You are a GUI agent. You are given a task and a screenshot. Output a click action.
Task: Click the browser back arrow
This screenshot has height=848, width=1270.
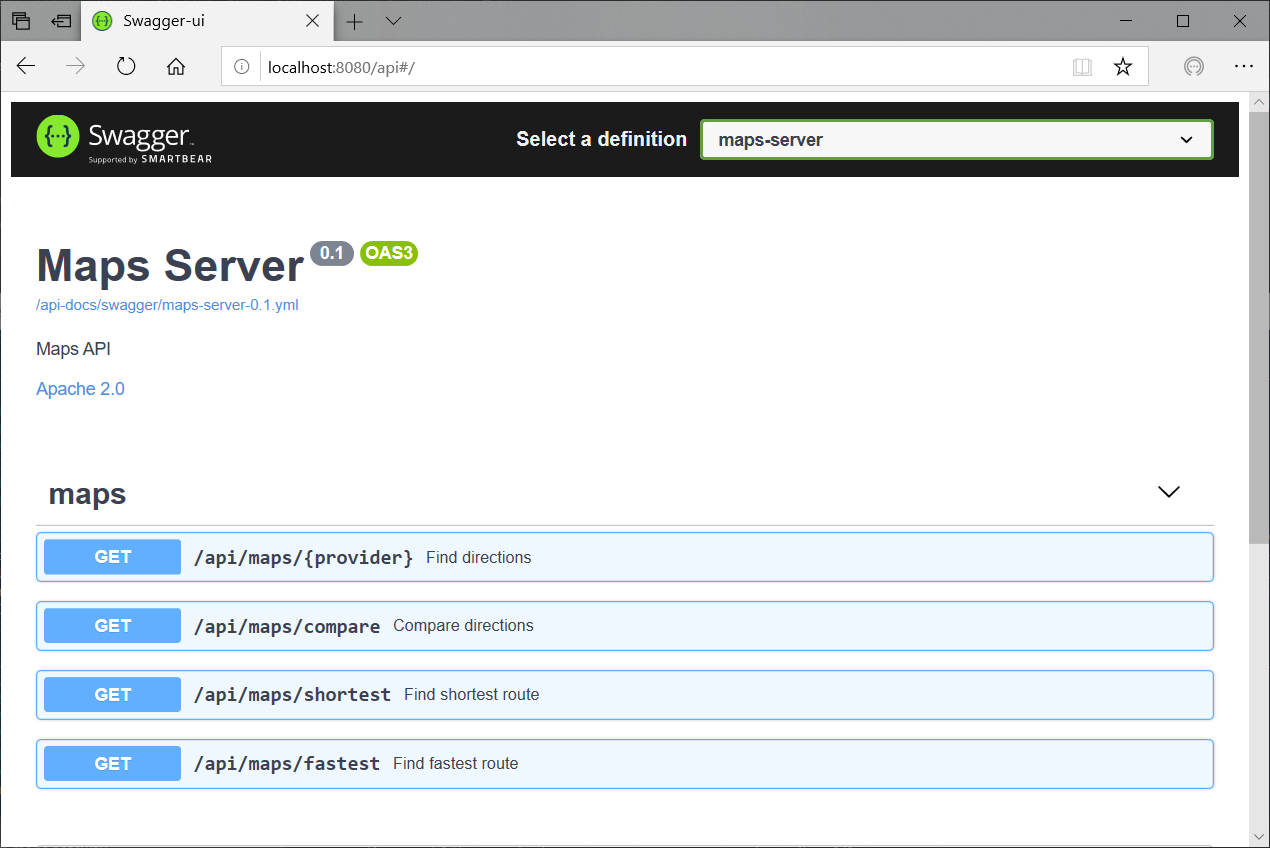point(26,66)
